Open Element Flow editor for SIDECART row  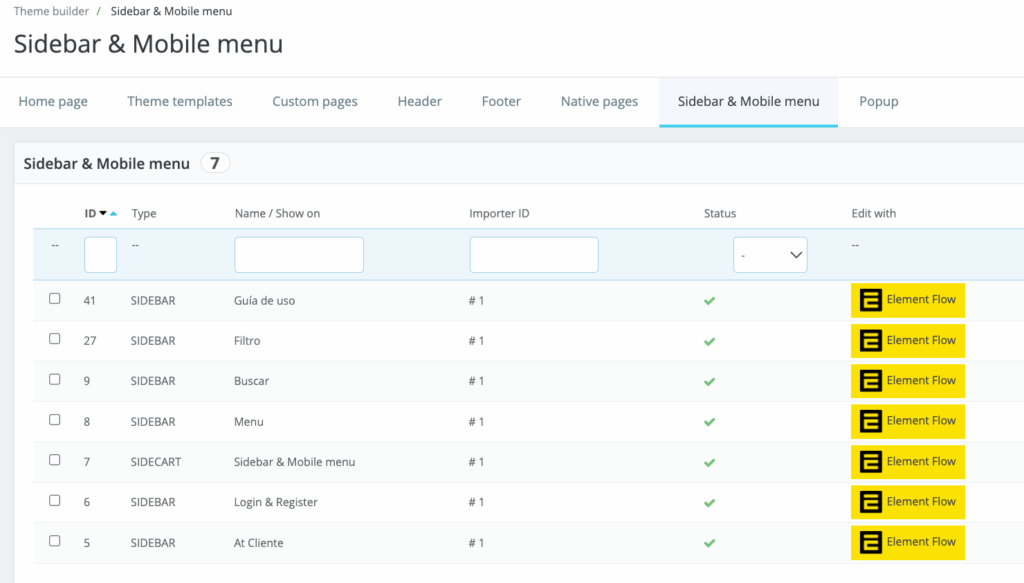click(908, 462)
